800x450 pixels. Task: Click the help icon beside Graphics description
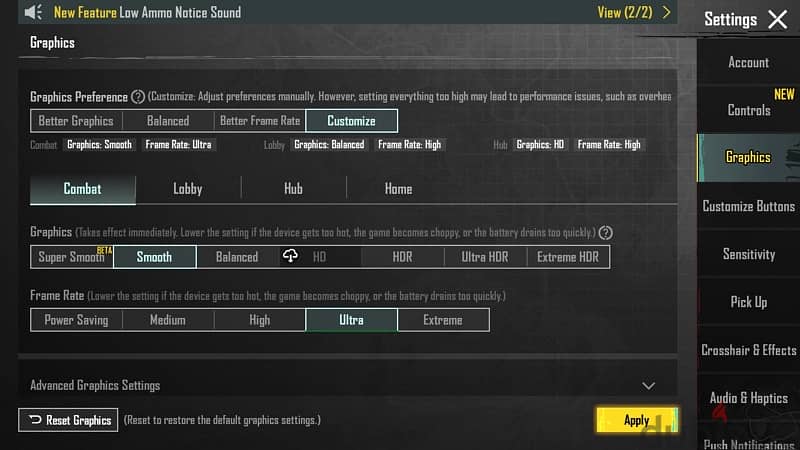tap(606, 233)
